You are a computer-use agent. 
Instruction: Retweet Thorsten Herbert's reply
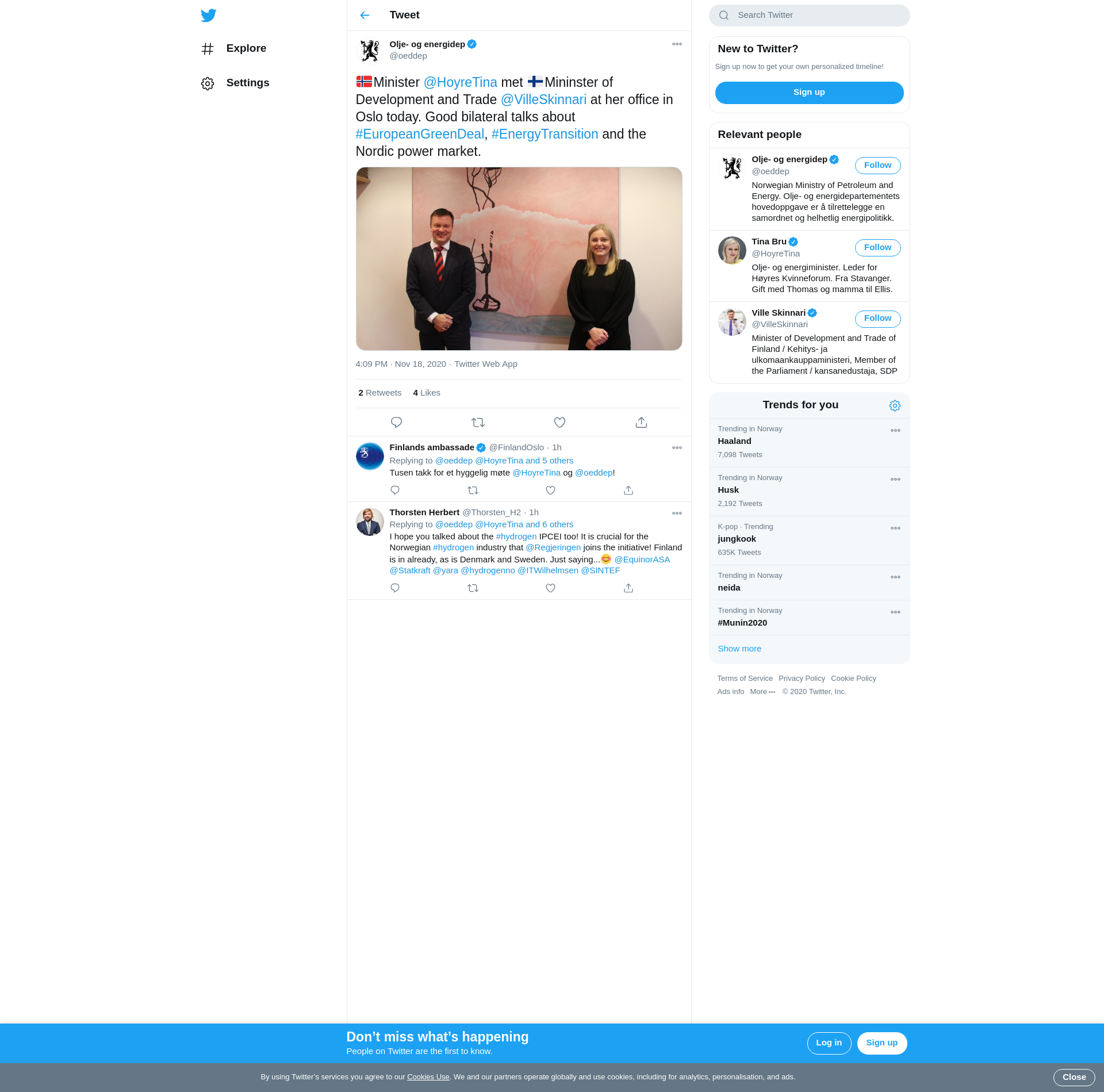[473, 588]
